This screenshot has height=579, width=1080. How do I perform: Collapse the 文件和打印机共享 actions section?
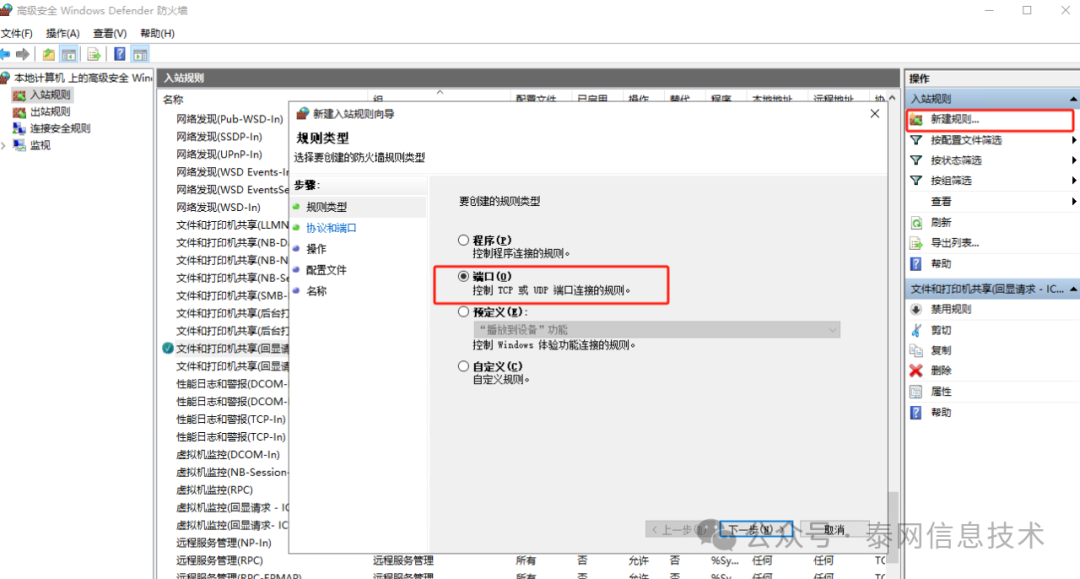pyautogui.click(x=1073, y=289)
